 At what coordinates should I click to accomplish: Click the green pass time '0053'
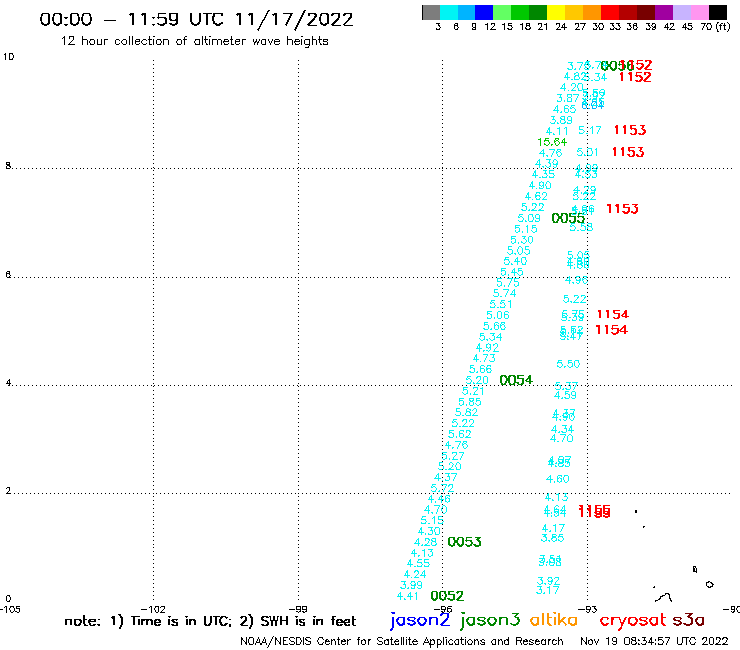point(464,542)
